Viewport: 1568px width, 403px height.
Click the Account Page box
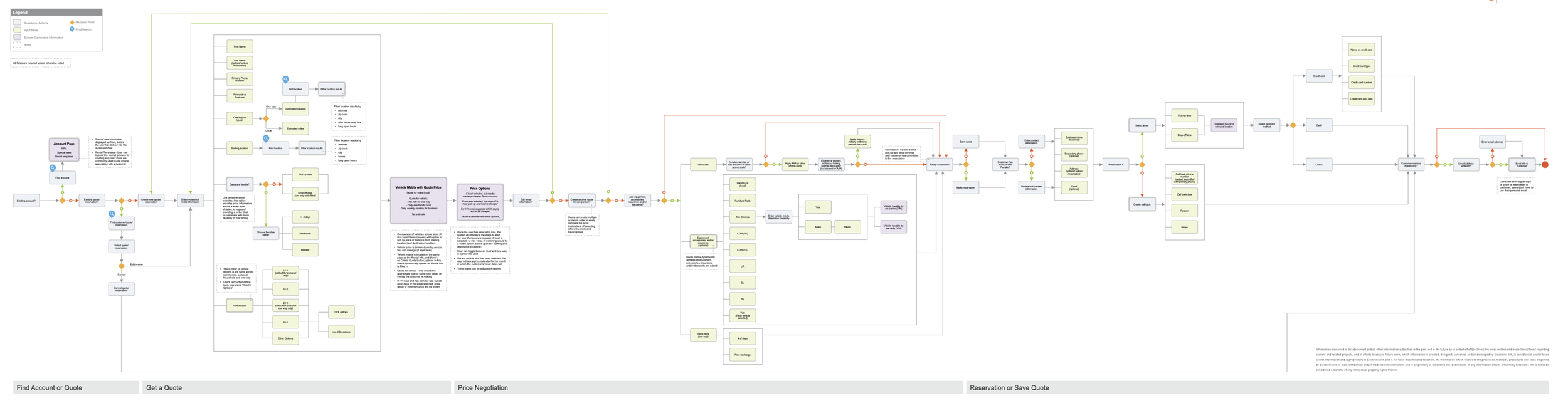coord(64,150)
